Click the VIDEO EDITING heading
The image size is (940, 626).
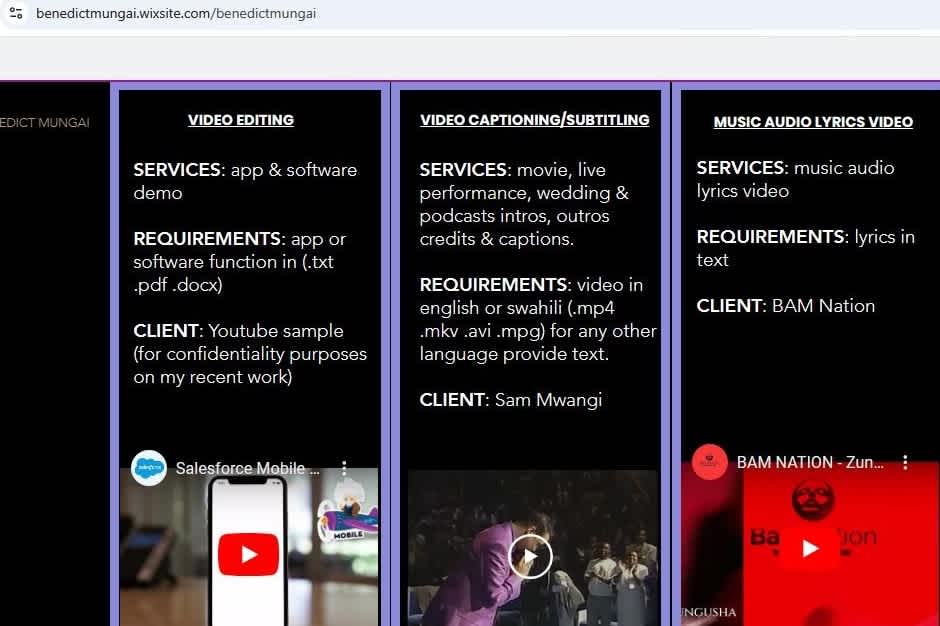pos(241,120)
